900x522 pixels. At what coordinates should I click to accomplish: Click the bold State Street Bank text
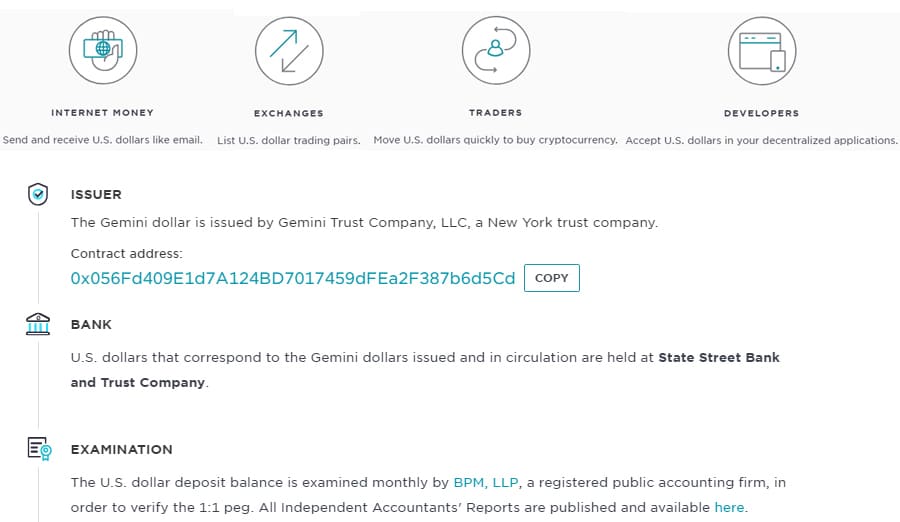tap(718, 357)
